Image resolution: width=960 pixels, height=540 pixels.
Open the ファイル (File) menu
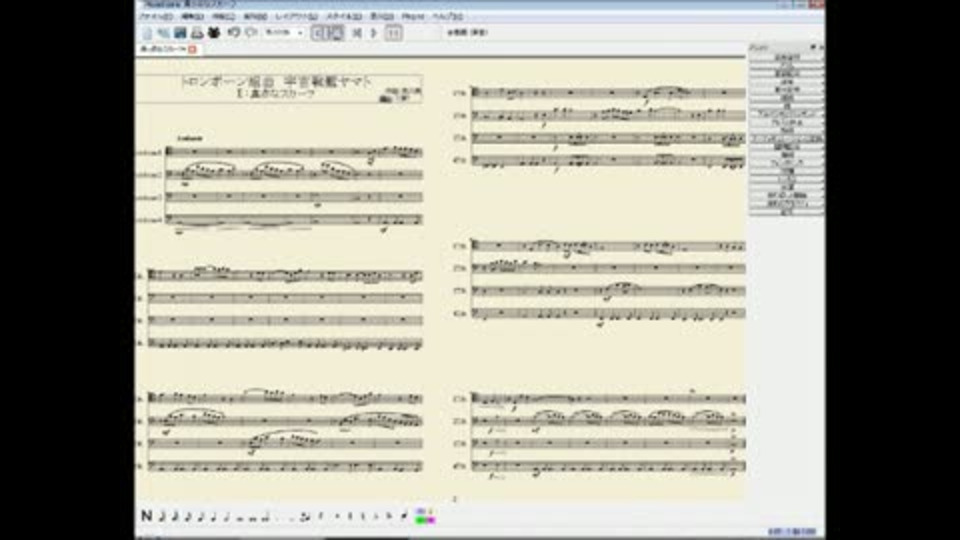(157, 17)
